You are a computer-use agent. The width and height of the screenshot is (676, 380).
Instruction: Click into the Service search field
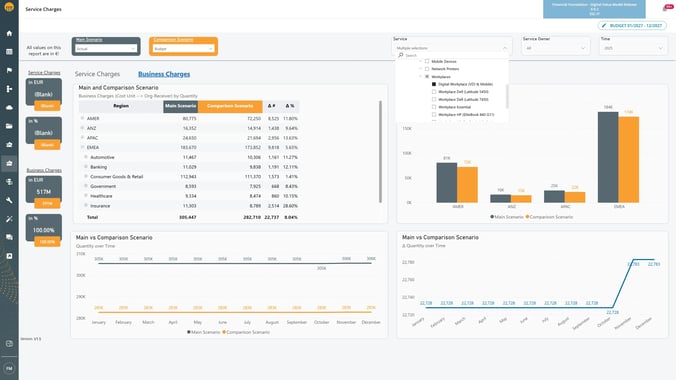[x=453, y=55]
